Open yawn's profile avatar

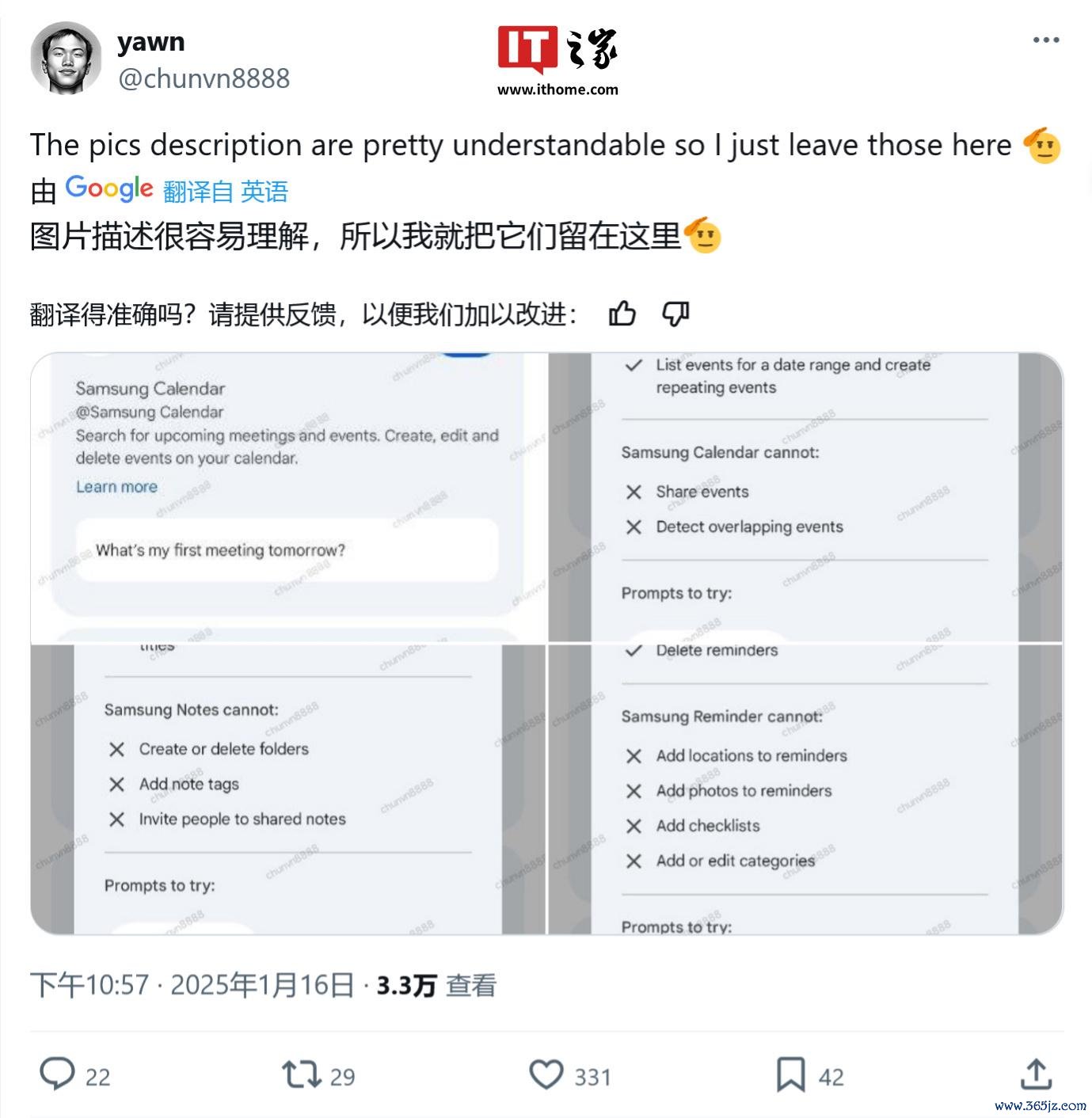(66, 57)
